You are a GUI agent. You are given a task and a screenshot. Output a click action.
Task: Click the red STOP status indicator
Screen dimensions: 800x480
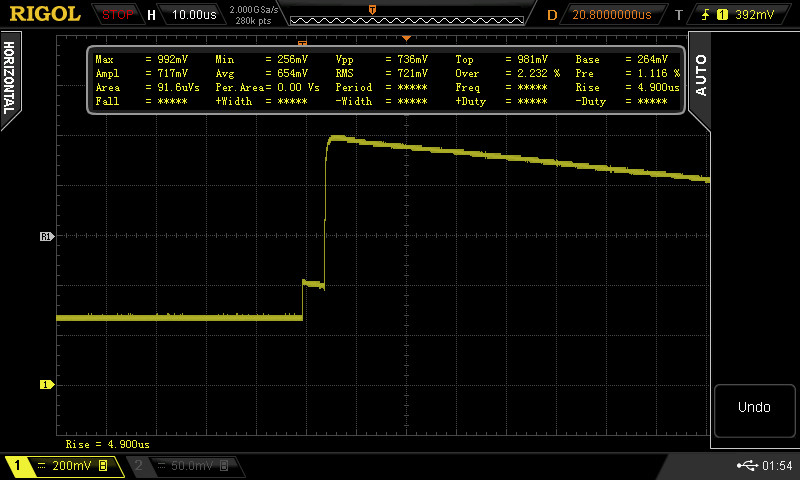click(118, 15)
